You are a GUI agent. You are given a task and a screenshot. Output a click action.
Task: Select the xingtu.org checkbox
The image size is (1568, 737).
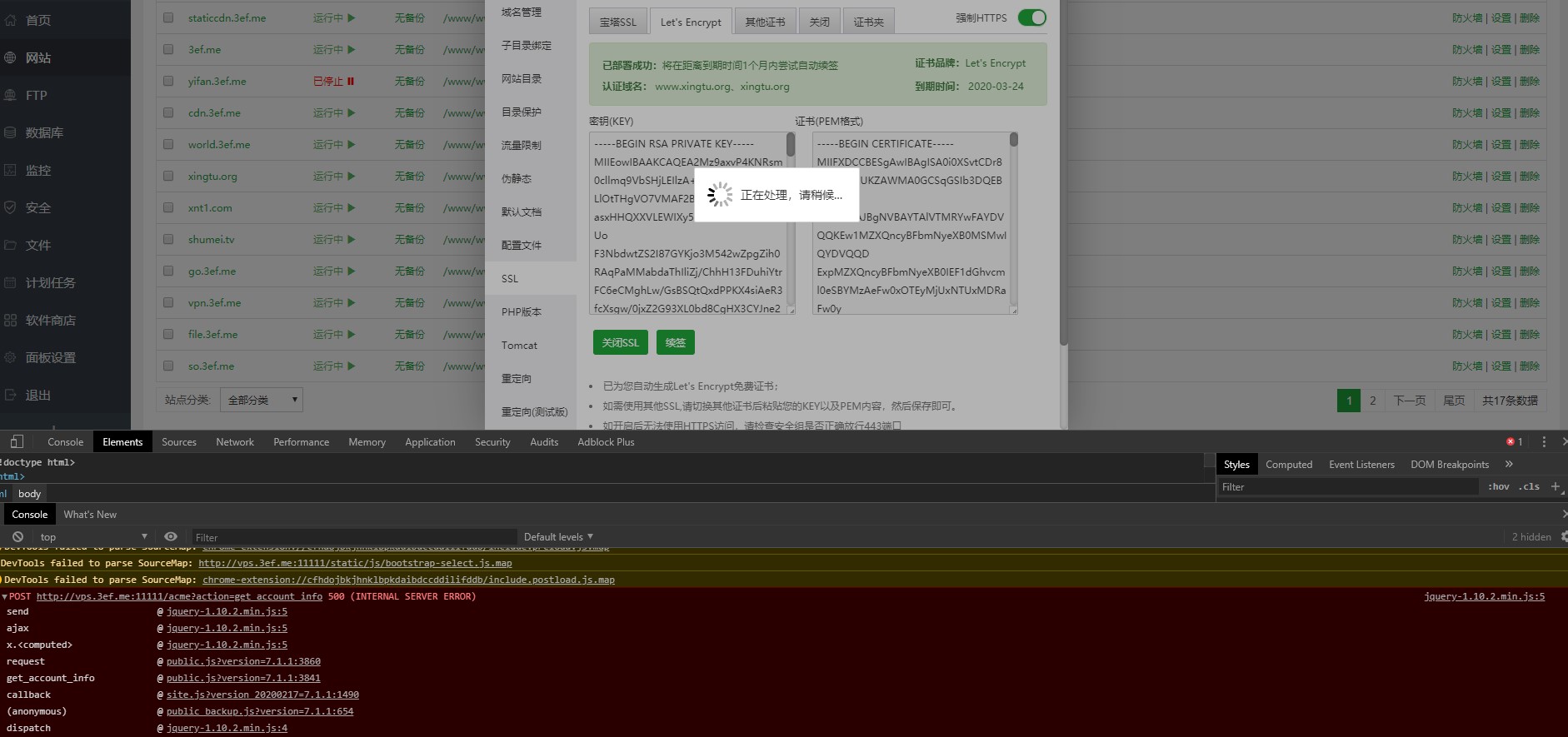(168, 176)
